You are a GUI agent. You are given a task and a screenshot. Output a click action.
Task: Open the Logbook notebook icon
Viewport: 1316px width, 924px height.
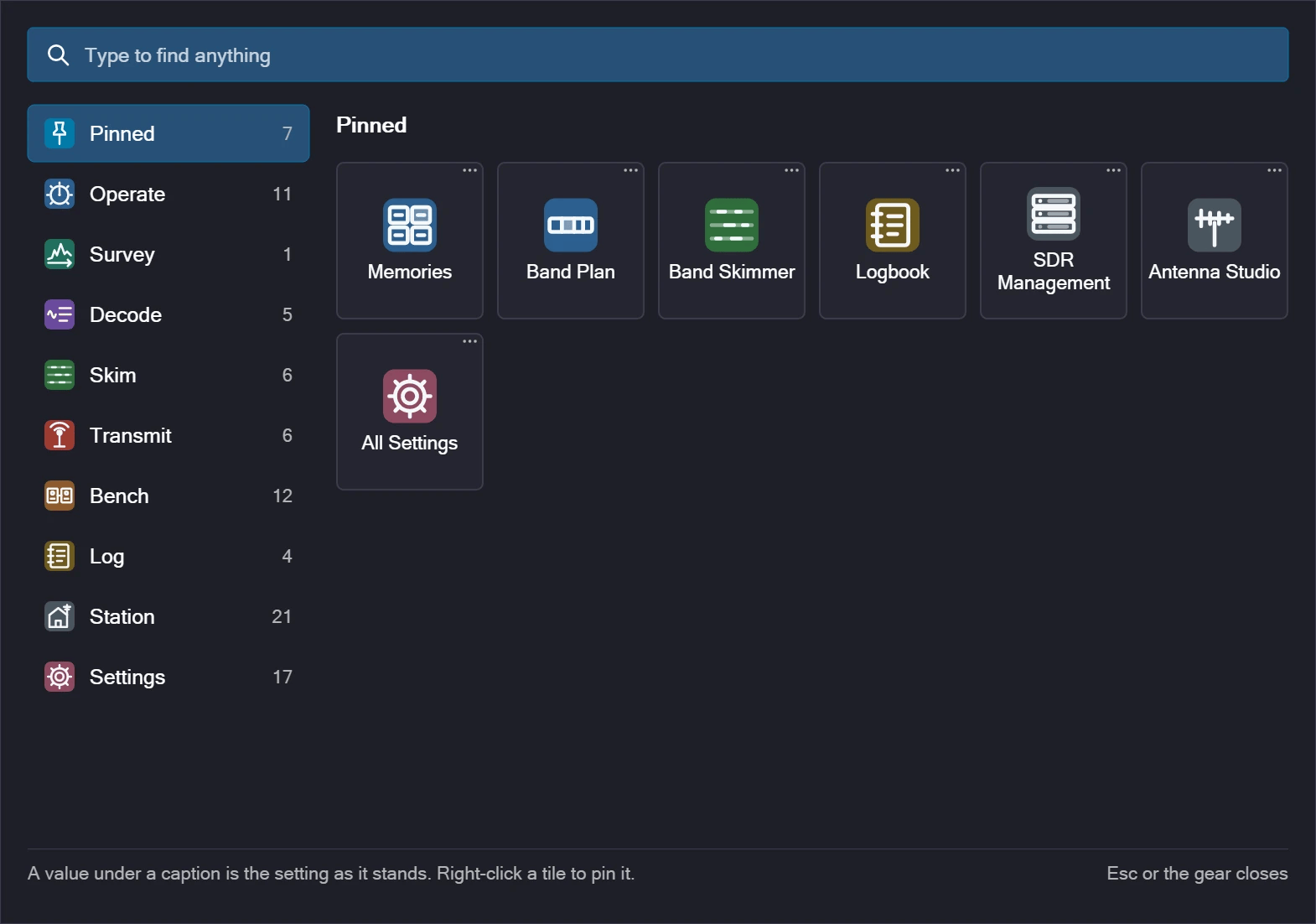(x=893, y=225)
